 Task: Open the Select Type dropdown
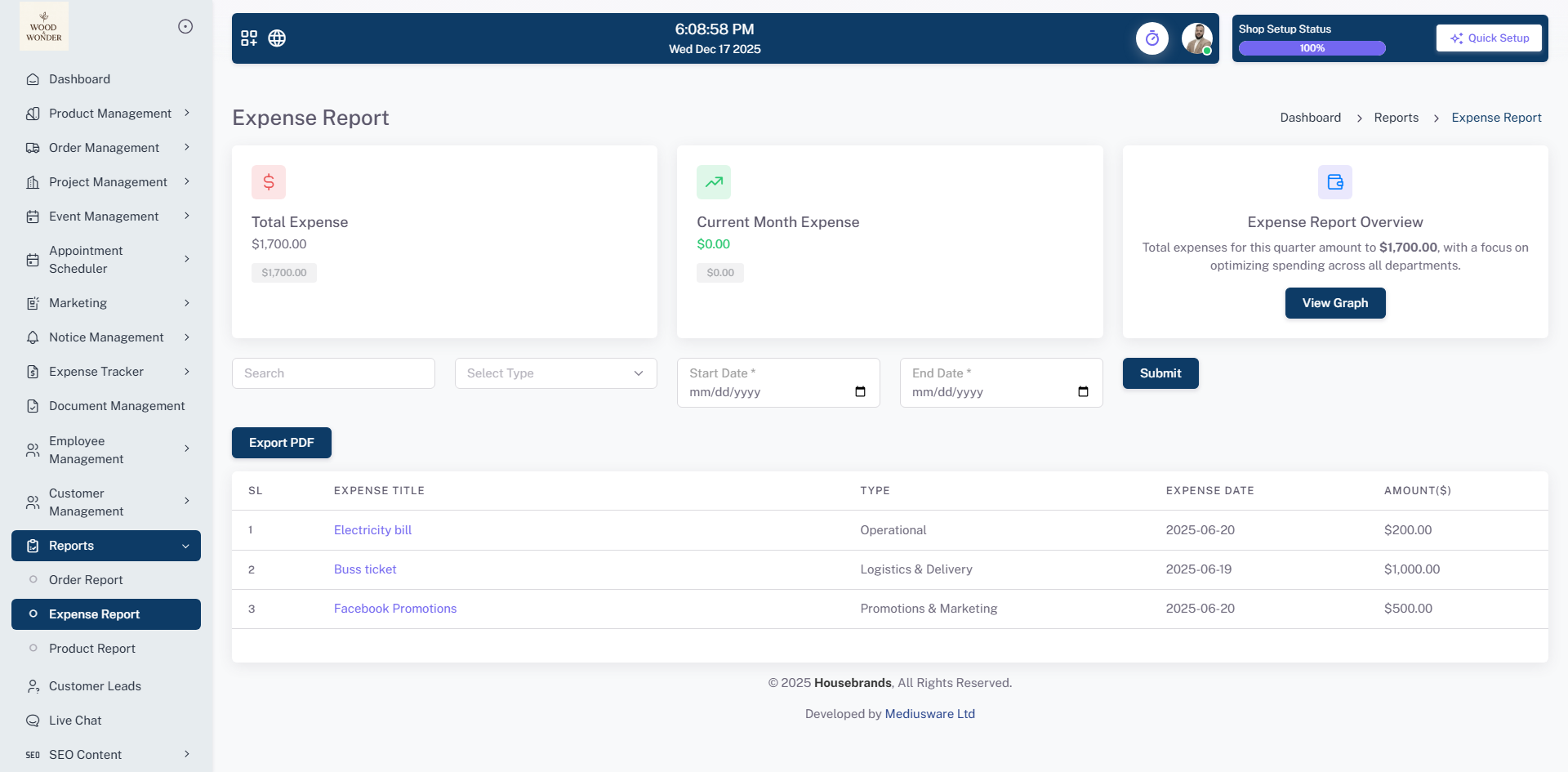coord(555,373)
